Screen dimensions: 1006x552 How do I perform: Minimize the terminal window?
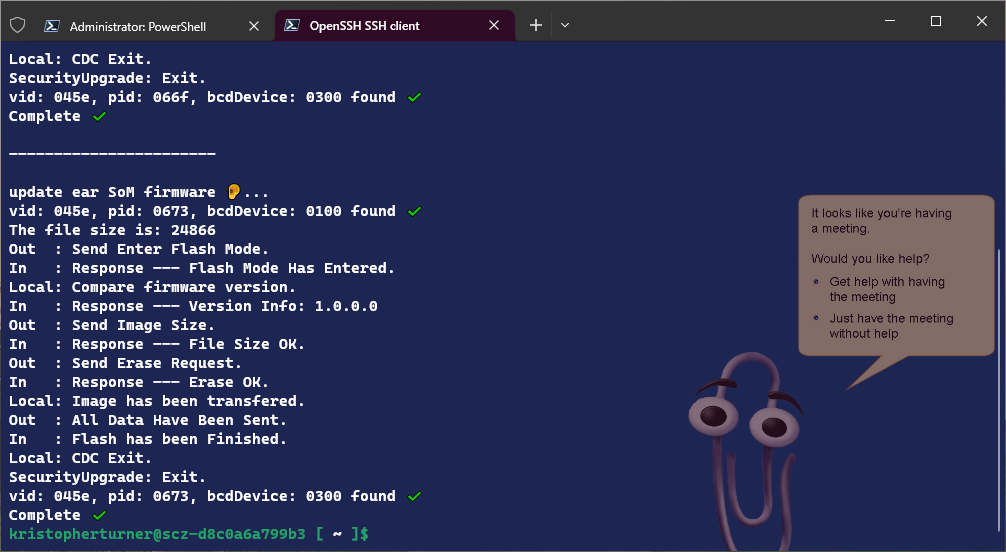890,21
